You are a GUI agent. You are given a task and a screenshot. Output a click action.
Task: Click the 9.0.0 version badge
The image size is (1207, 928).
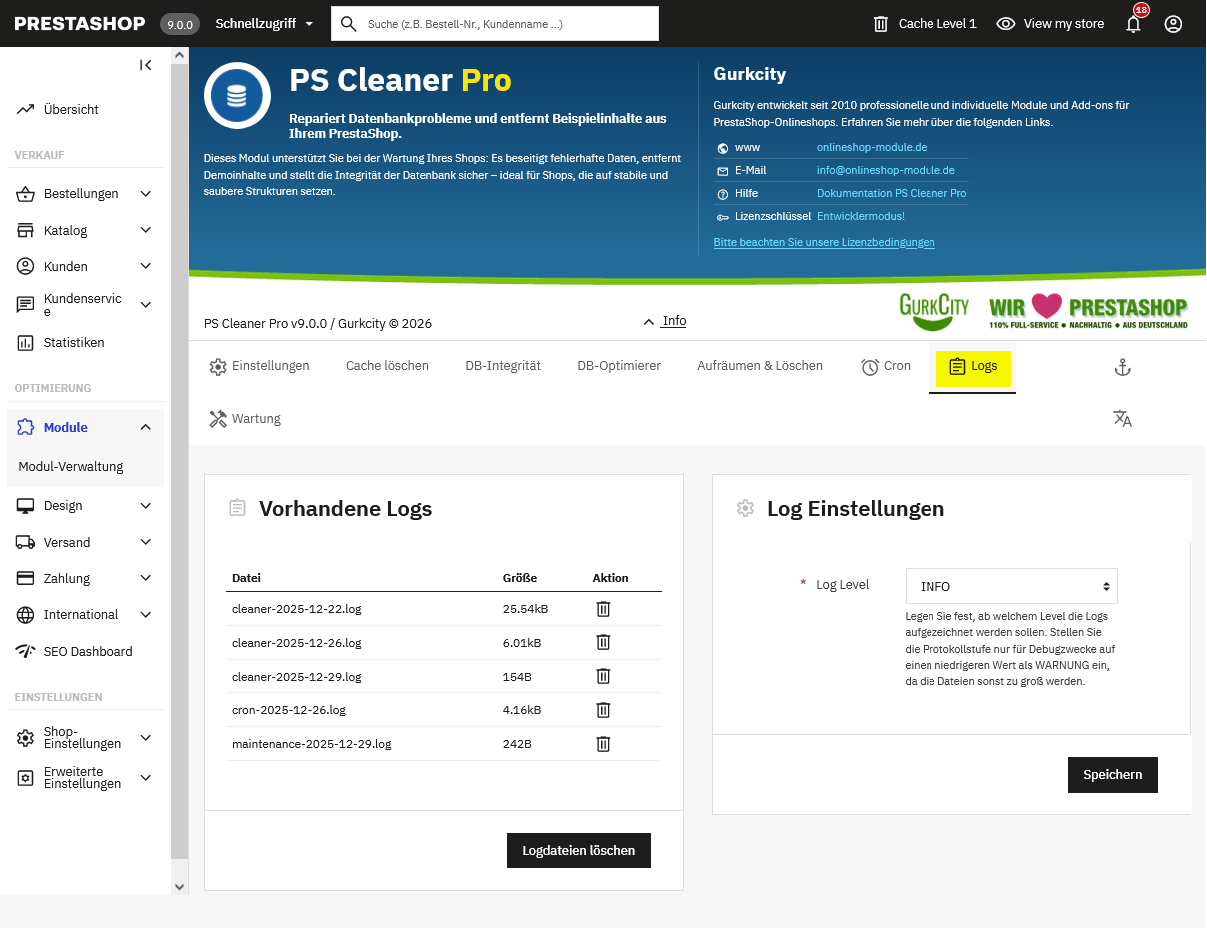coord(180,24)
